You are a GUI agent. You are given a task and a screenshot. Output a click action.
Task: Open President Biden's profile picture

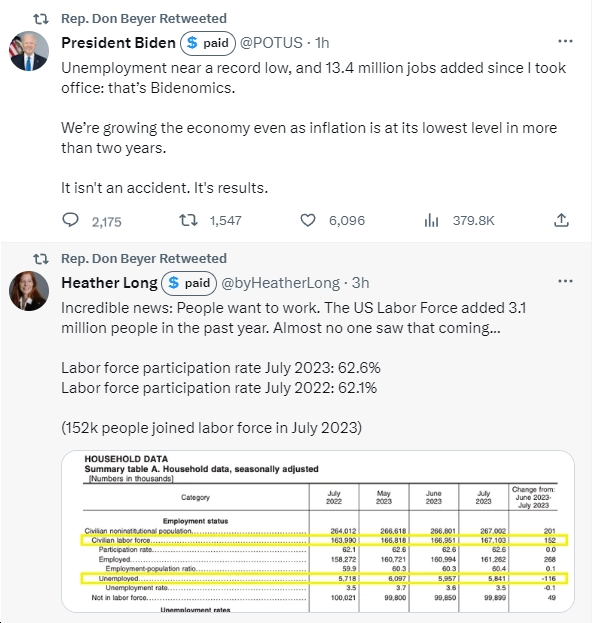coord(29,51)
